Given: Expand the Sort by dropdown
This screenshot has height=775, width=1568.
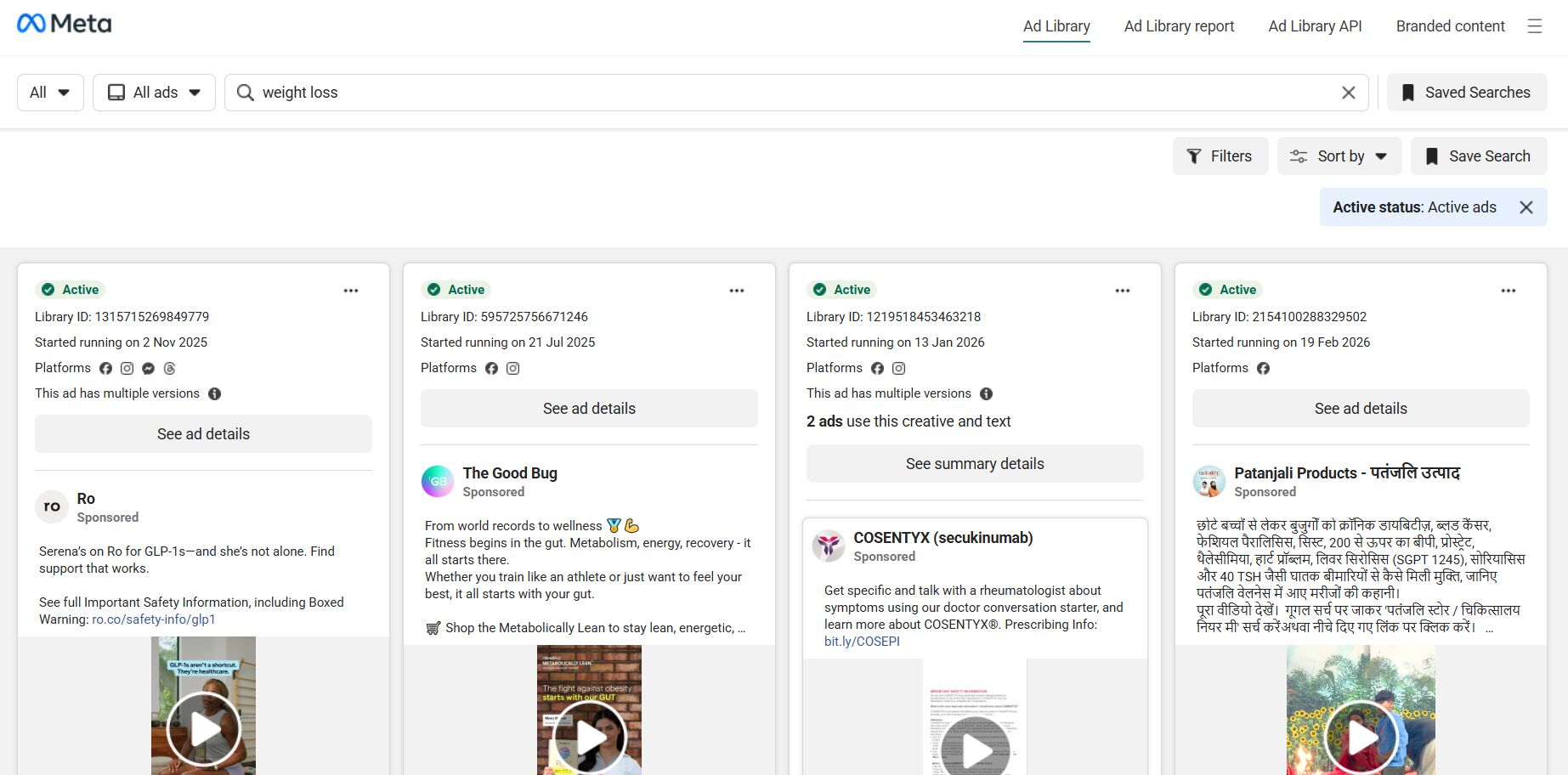Looking at the screenshot, I should [x=1339, y=156].
